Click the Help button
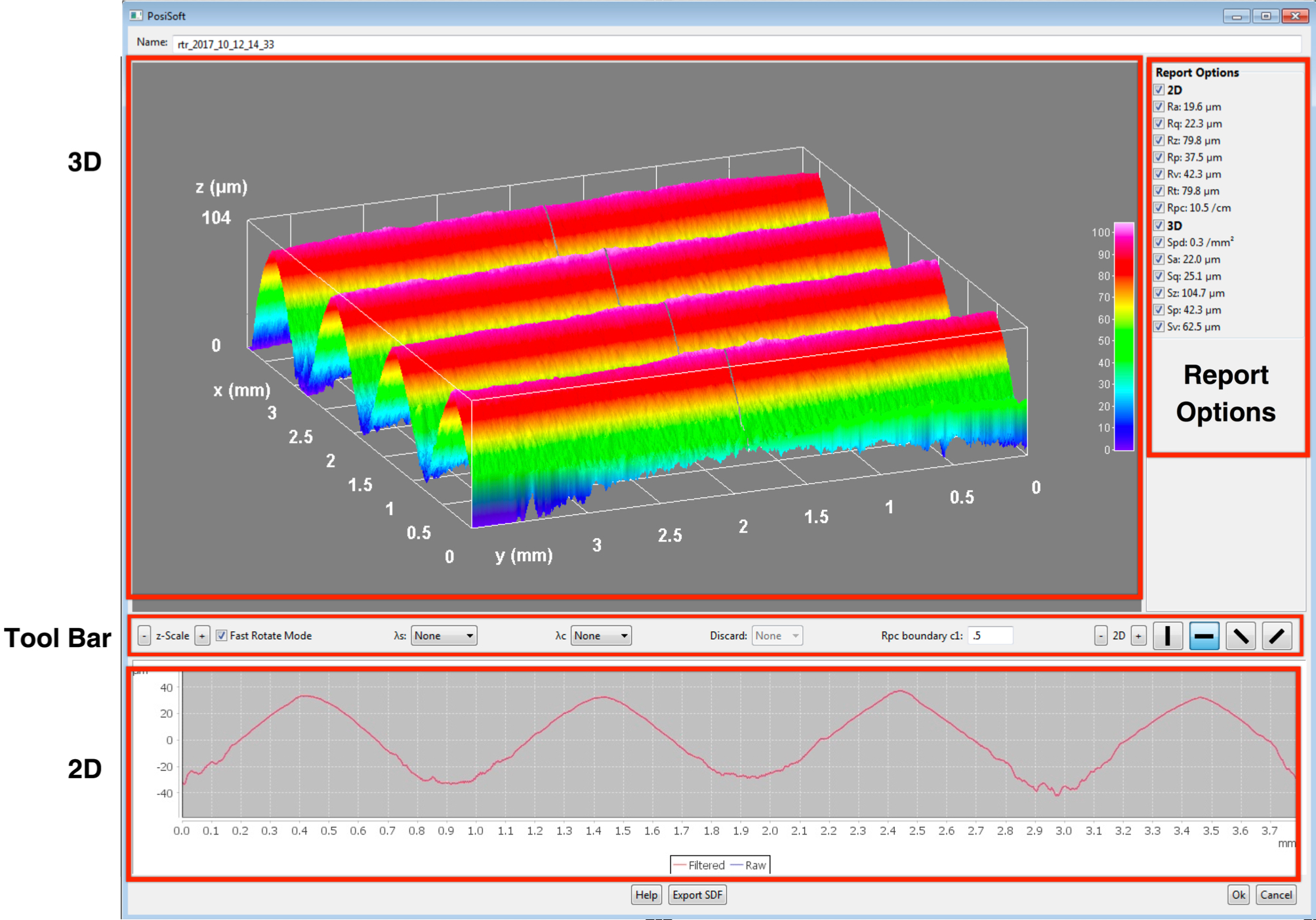The width and height of the screenshot is (1316, 920). pos(646,895)
